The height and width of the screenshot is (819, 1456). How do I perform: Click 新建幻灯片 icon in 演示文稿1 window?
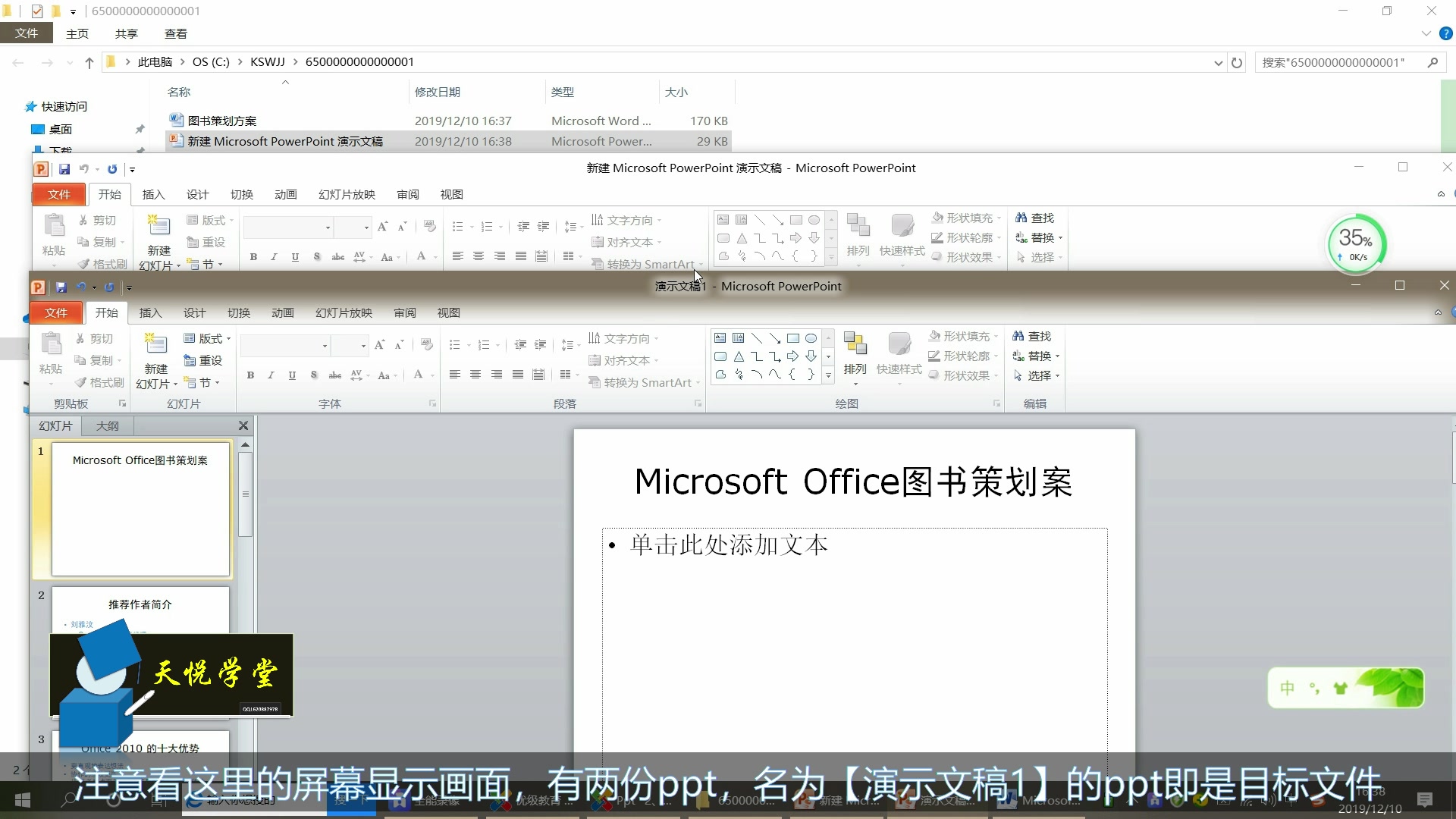(x=156, y=344)
